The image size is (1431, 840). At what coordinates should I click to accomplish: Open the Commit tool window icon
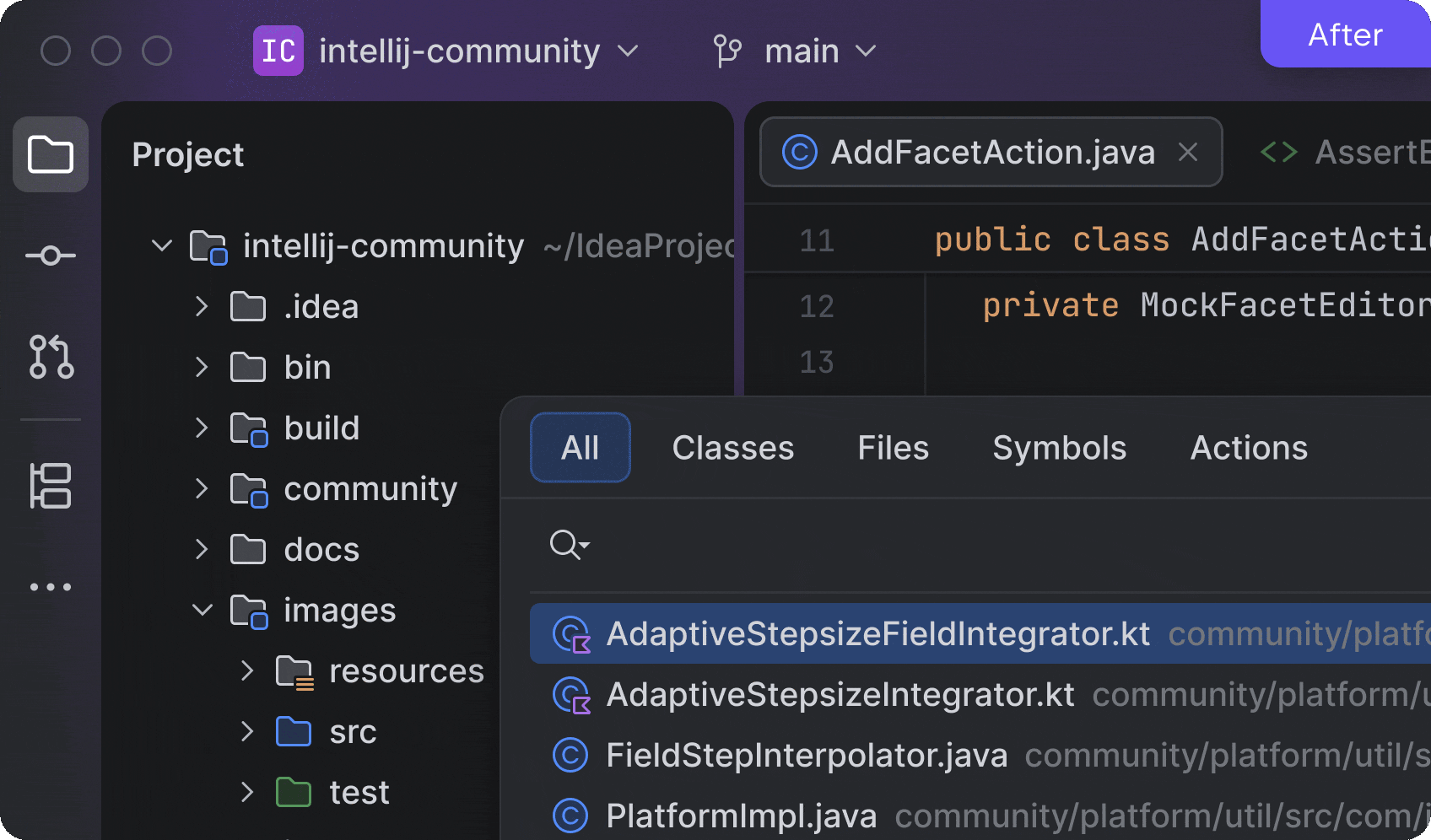51,256
